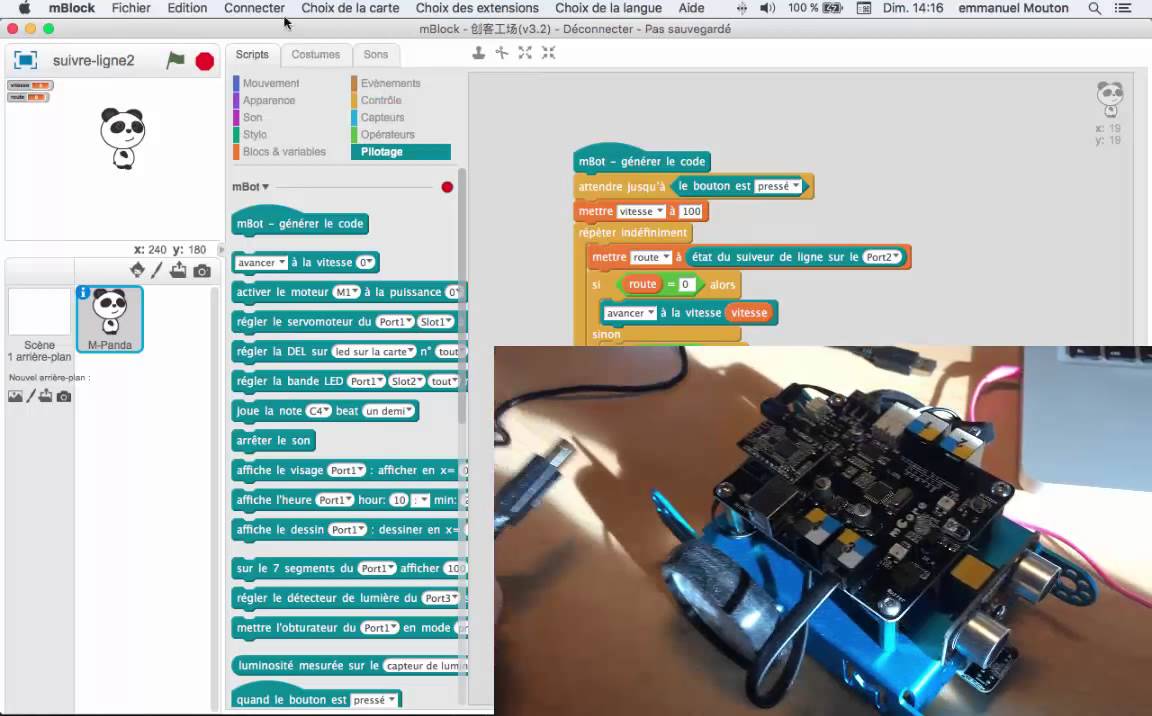Toggle presentation mode icon beside suivre-ligne2

[x=26, y=60]
